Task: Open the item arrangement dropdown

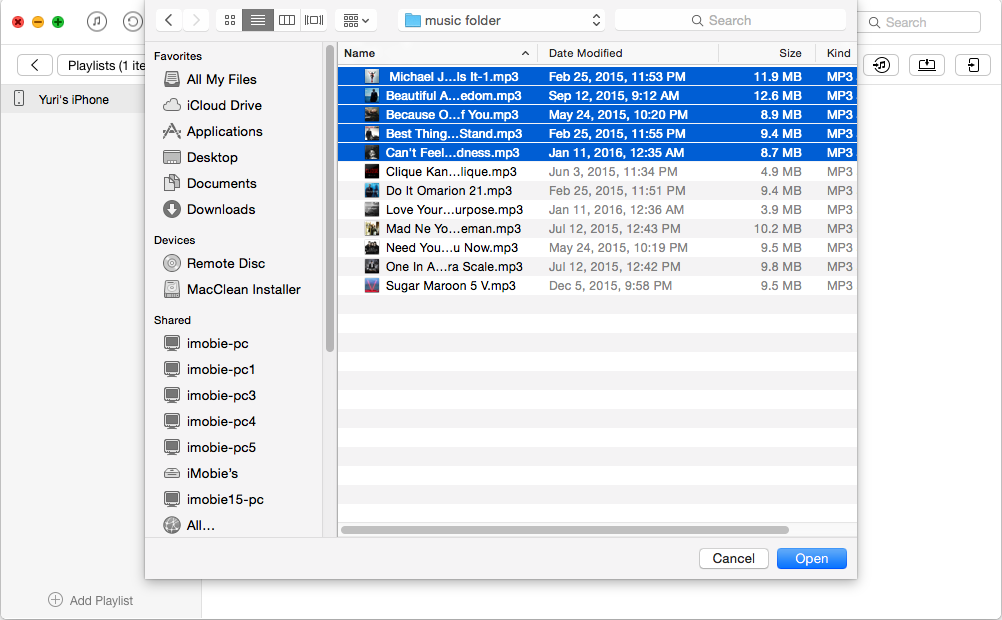Action: 355,20
